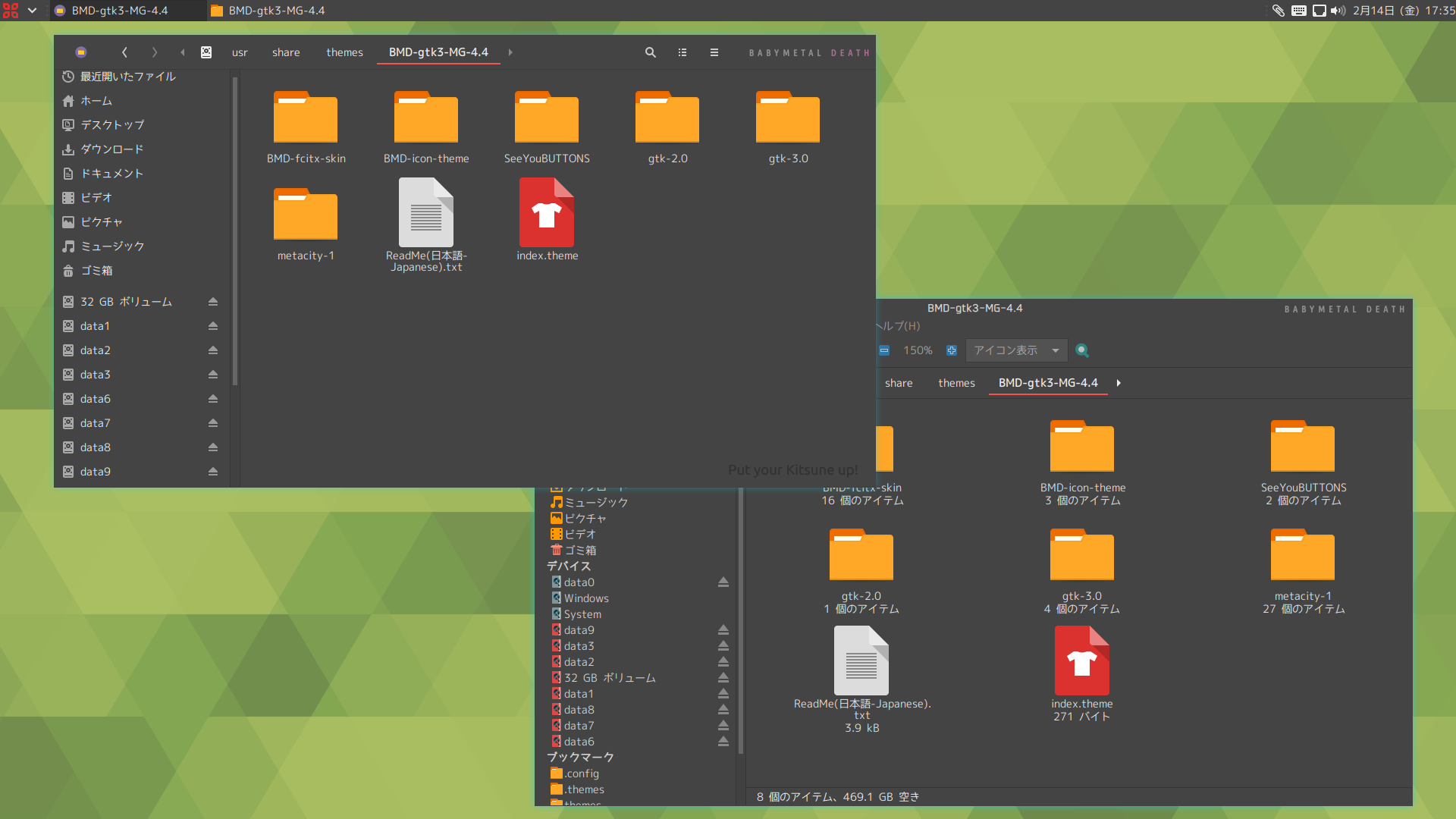This screenshot has height=819, width=1456.
Task: Click the forward arrow in the front file manager
Action: click(155, 52)
